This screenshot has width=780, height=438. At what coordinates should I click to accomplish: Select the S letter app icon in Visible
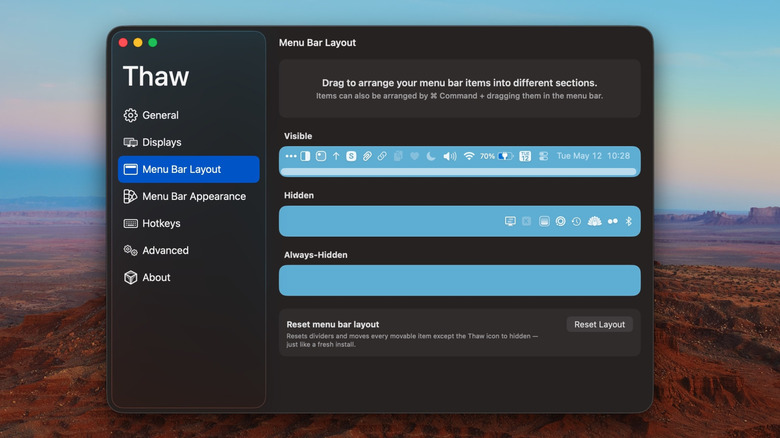click(x=351, y=156)
